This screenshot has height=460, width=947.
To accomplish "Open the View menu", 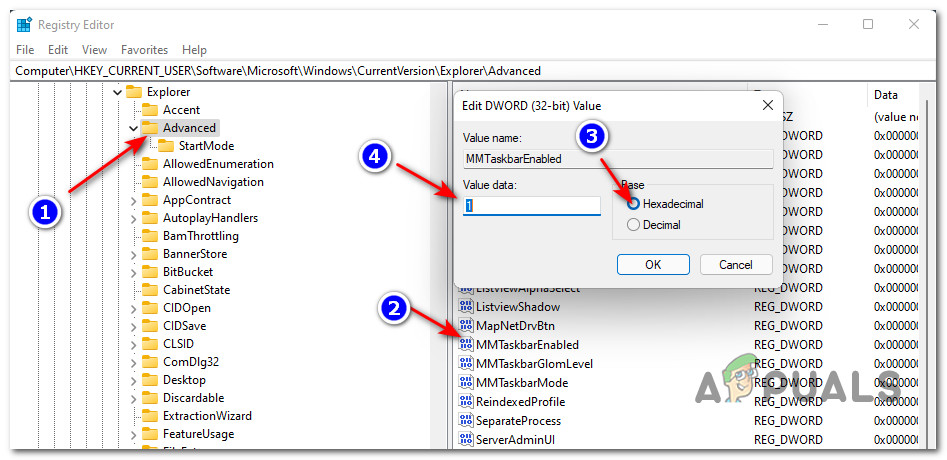I will click(x=94, y=50).
